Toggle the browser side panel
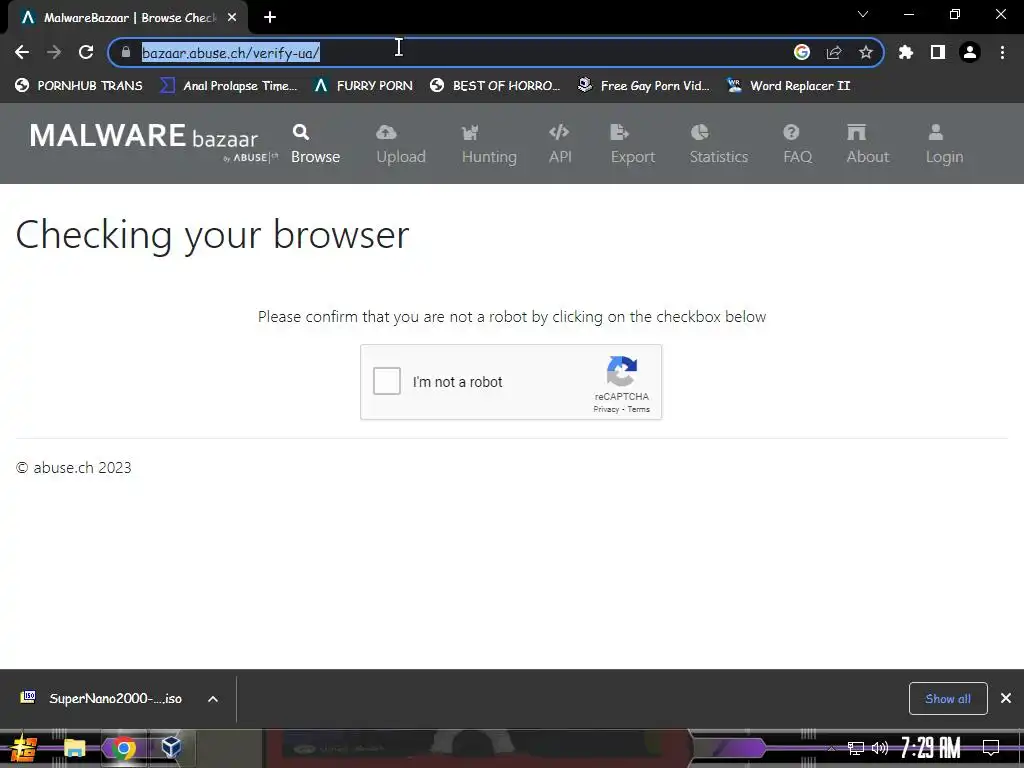Screen dimensions: 1024x768 pos(938,52)
